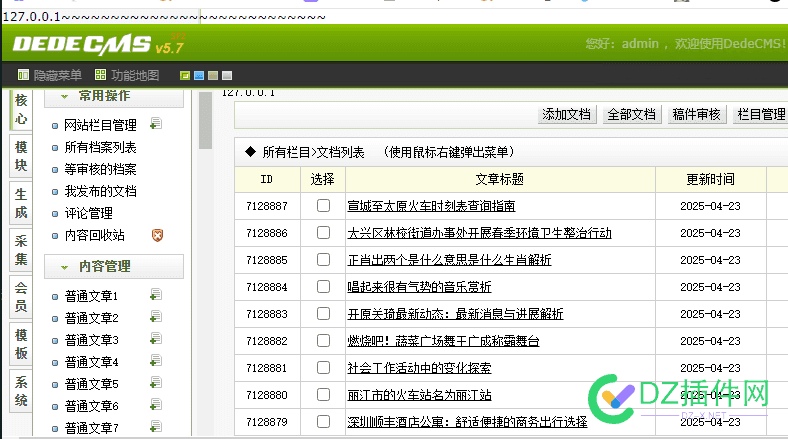
Task: Click the add-document icon beside 普通文章7
Action: (156, 427)
